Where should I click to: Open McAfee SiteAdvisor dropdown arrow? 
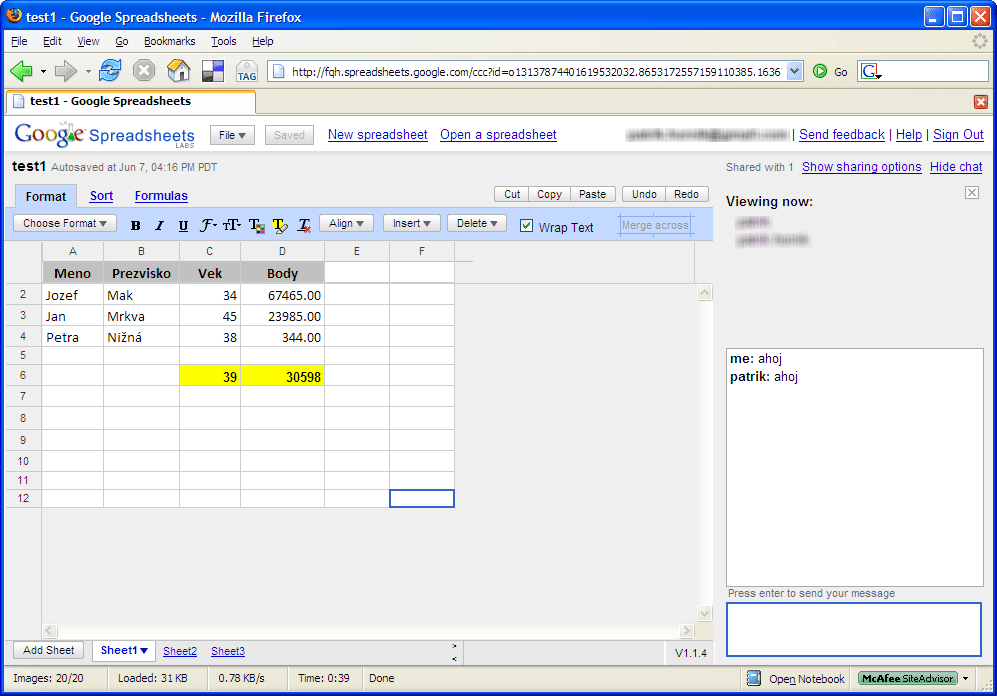(x=965, y=678)
